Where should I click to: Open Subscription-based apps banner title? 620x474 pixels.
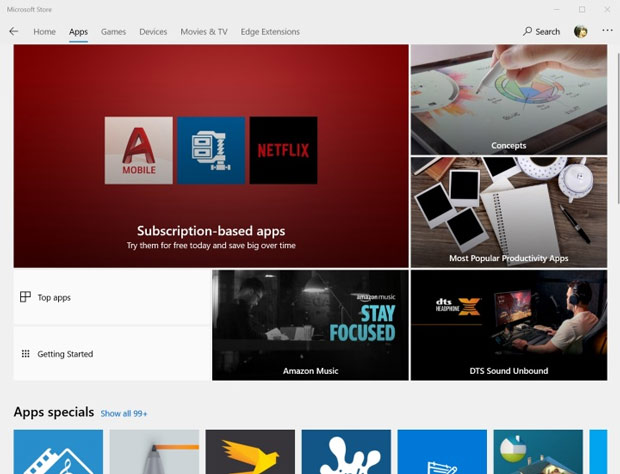point(211,231)
